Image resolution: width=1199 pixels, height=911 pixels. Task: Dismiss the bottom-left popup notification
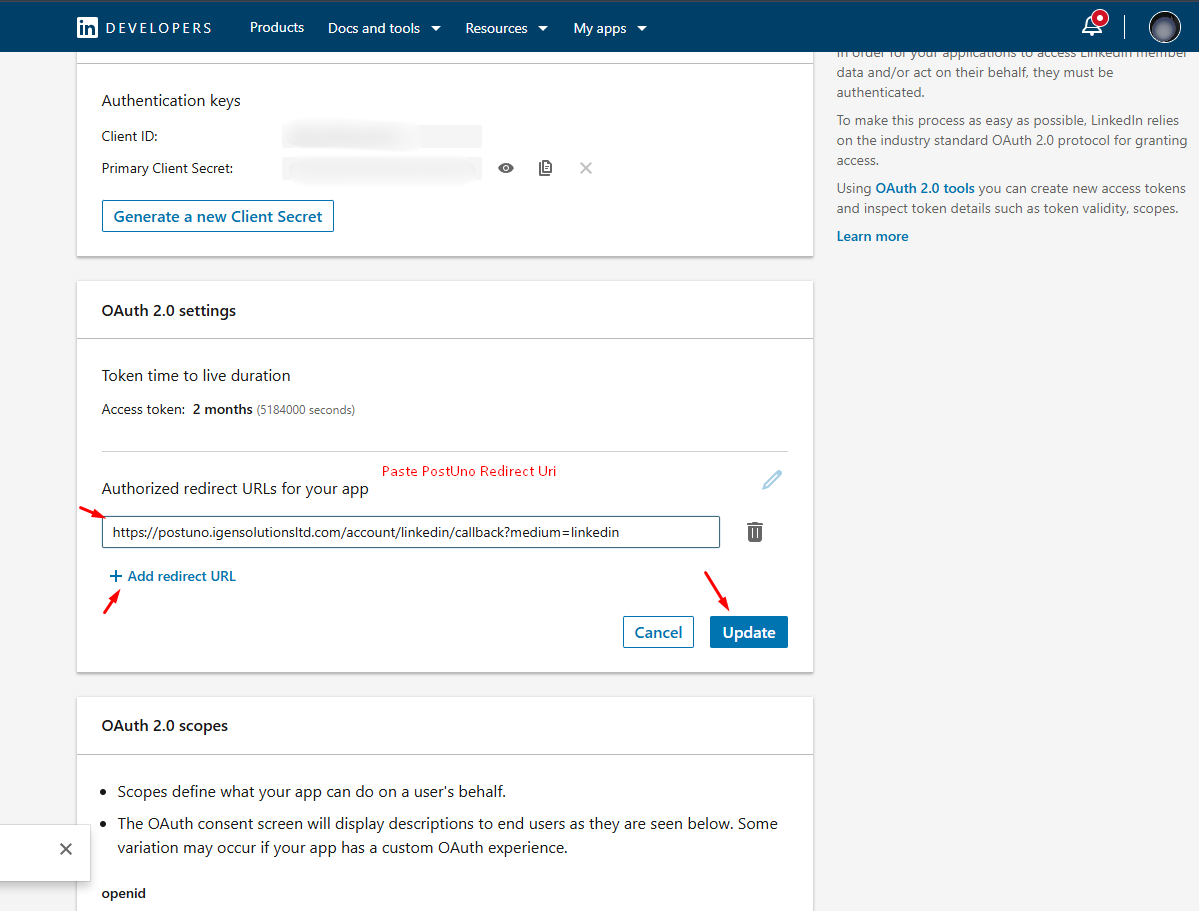pos(66,849)
